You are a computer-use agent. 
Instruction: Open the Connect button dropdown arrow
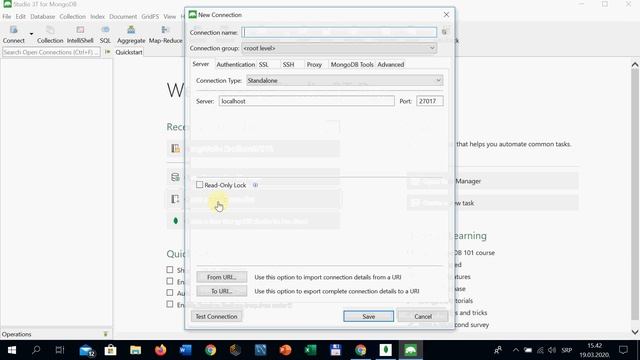[31, 33]
